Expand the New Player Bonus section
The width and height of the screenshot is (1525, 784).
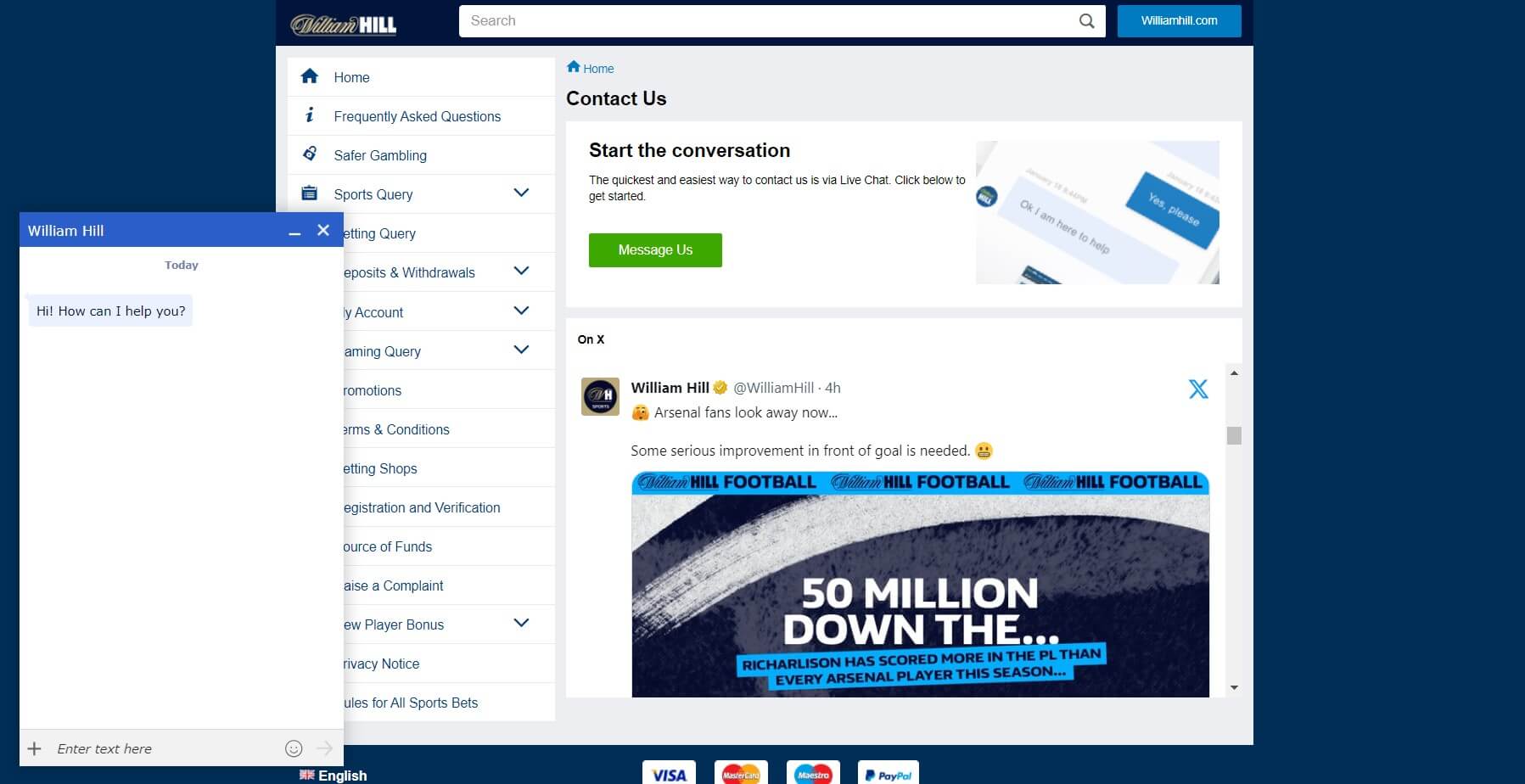coord(521,623)
